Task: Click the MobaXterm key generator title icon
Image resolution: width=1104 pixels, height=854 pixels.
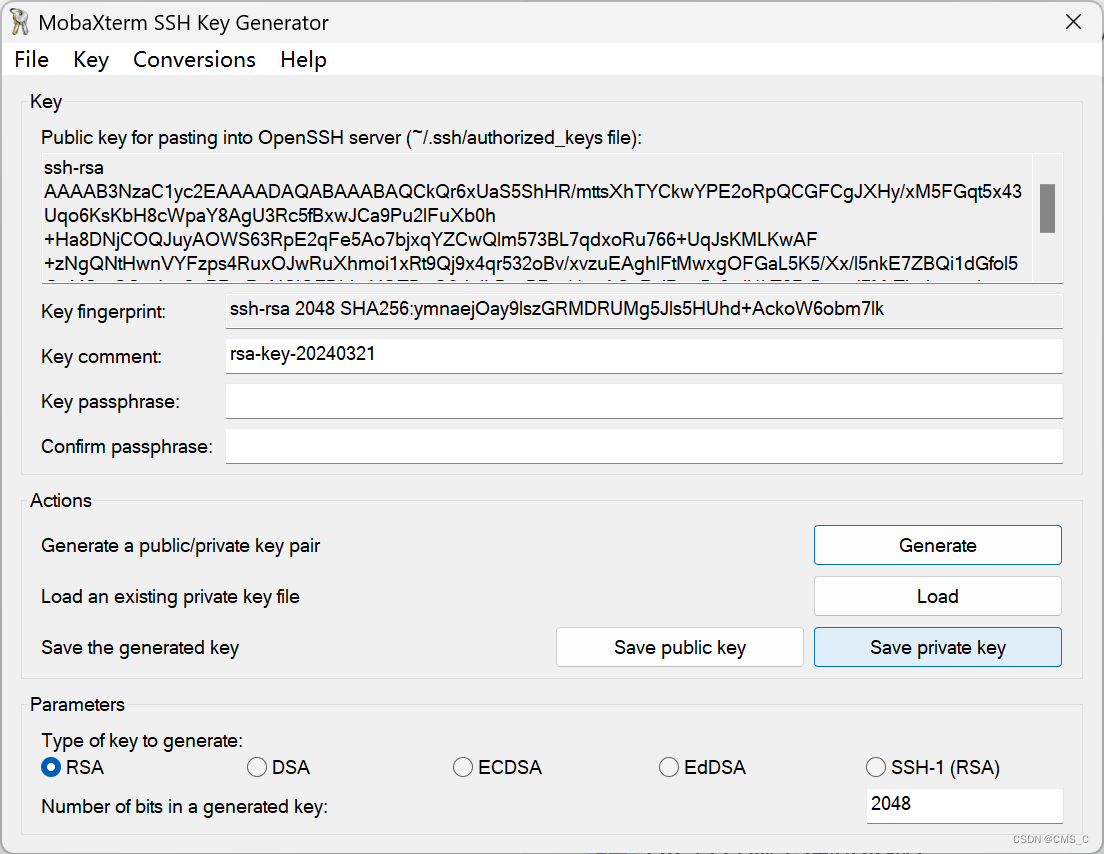Action: click(x=20, y=23)
